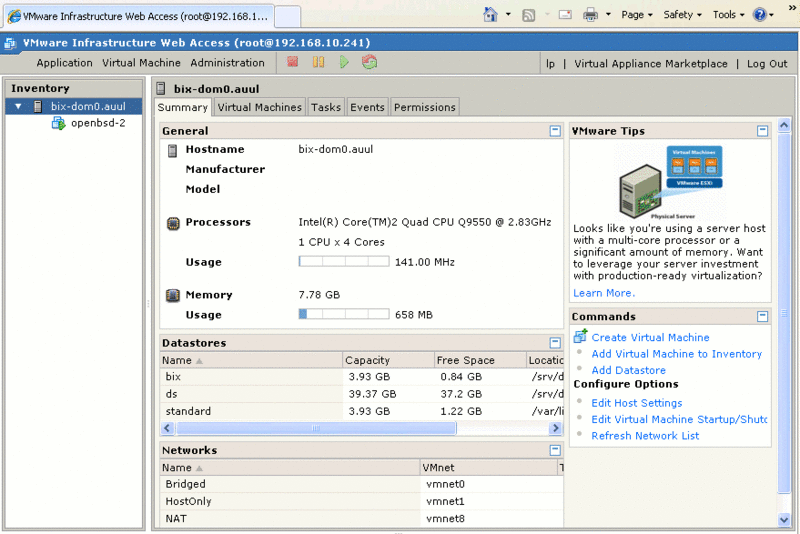This screenshot has width=800, height=534.
Task: Select the ds datastore row
Action: click(362, 394)
